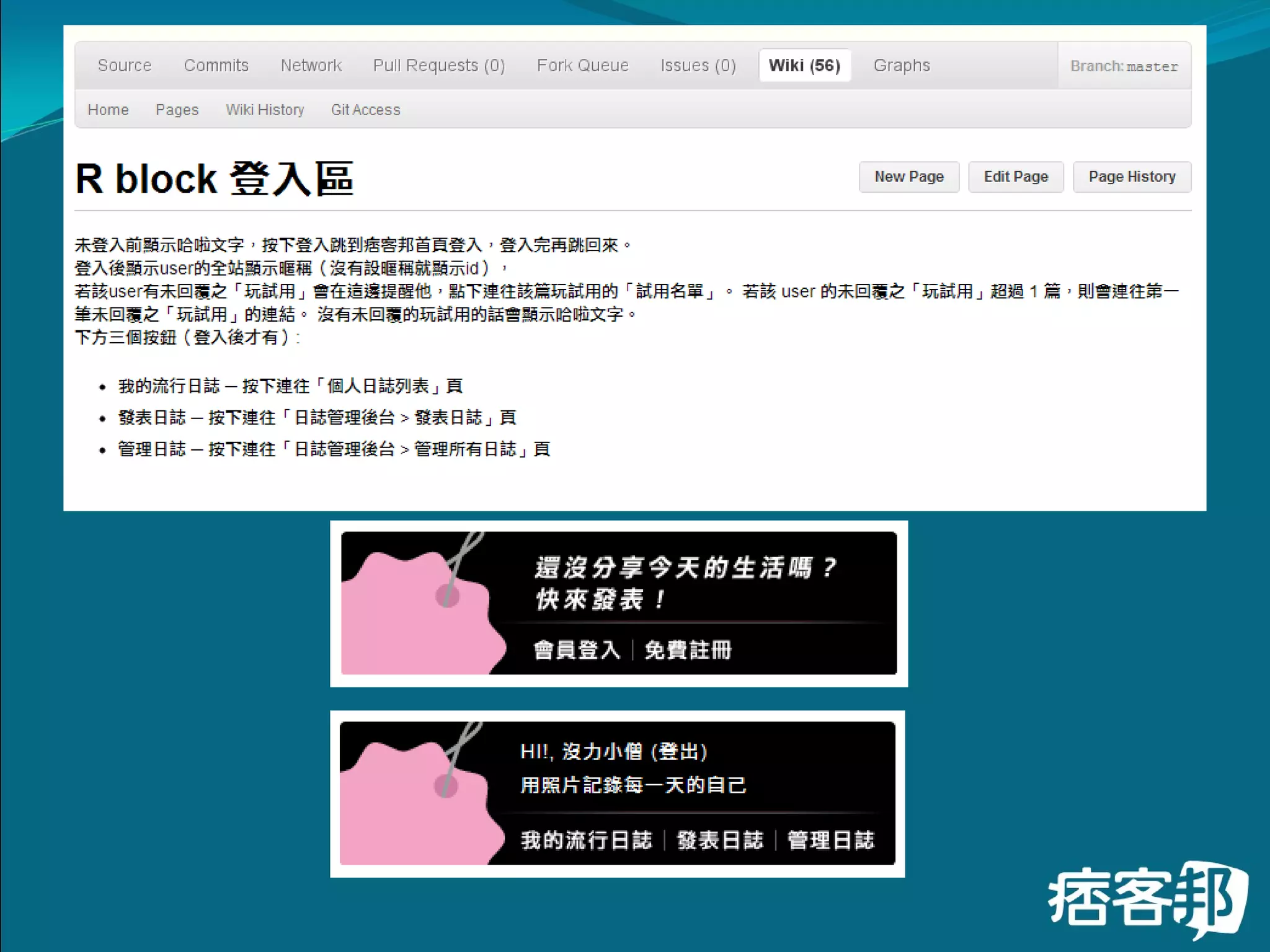
Task: View the Issues (0) tab
Action: [698, 66]
